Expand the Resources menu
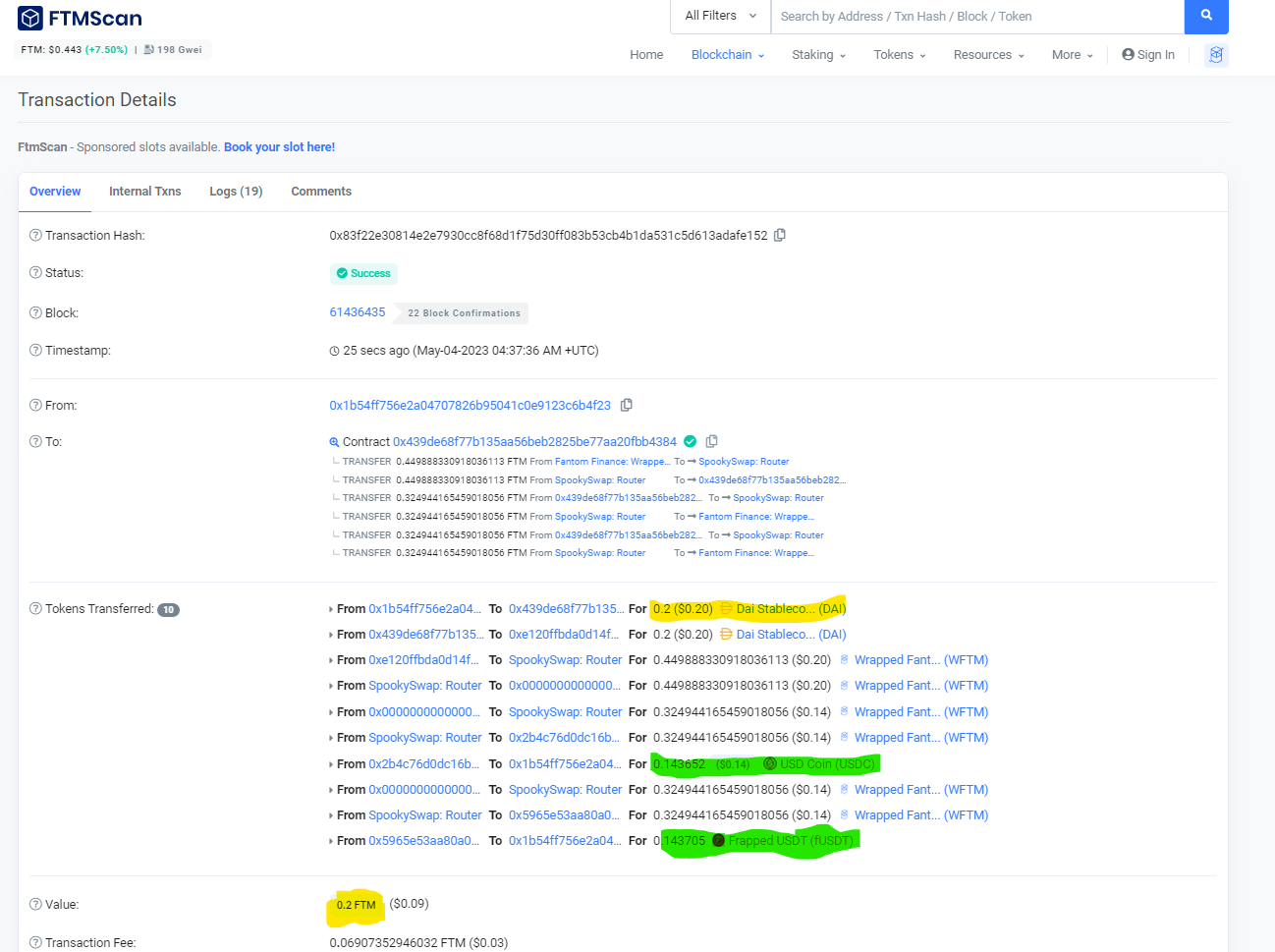 click(989, 55)
